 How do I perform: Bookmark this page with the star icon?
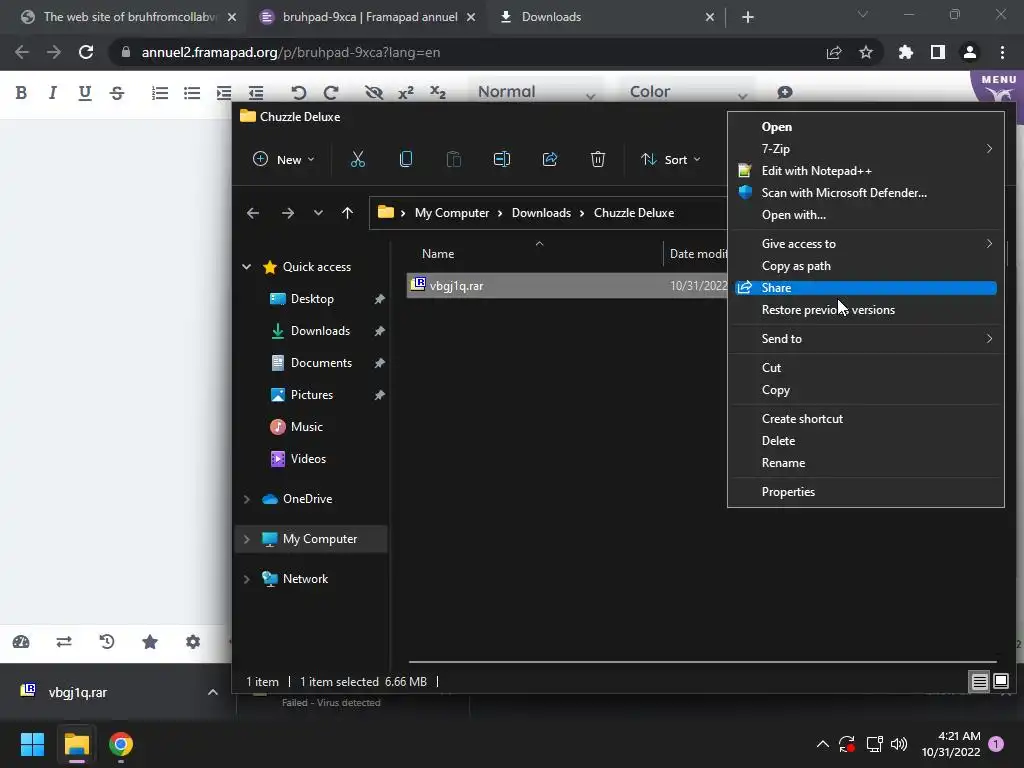point(866,52)
